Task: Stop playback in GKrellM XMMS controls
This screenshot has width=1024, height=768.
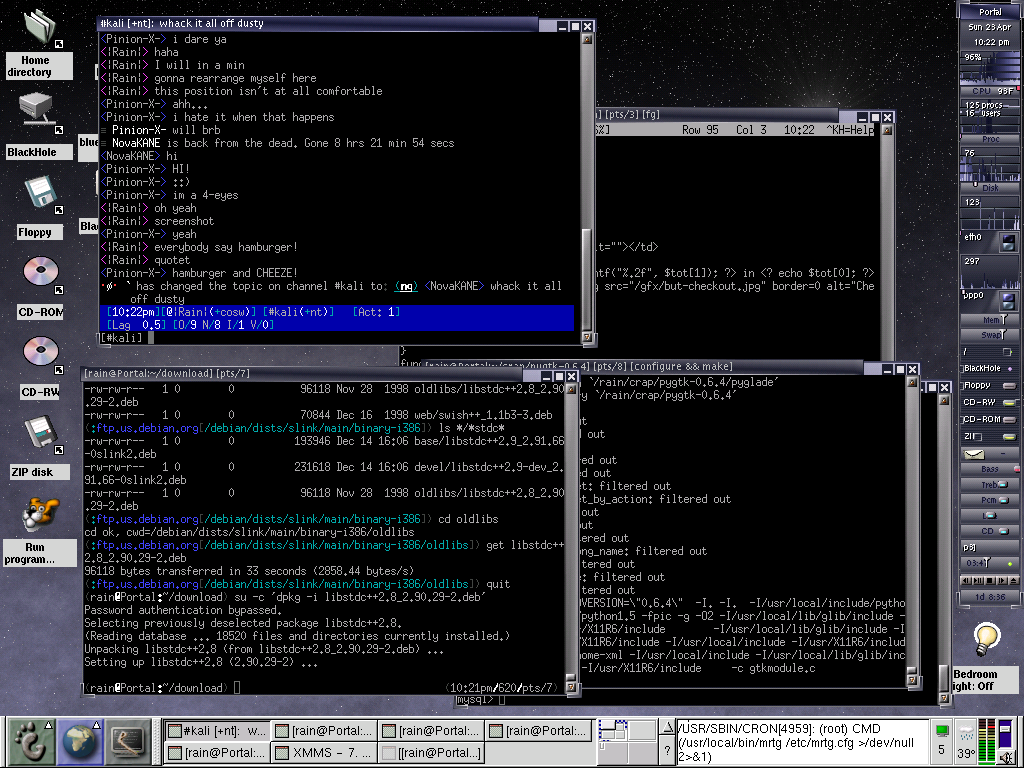Action: click(x=990, y=580)
